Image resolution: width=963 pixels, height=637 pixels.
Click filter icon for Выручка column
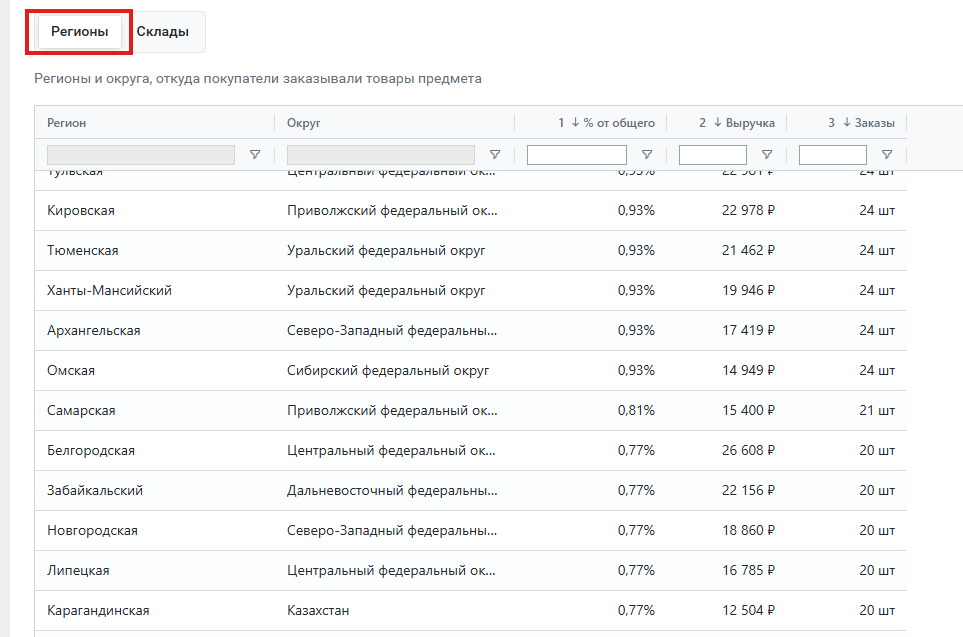click(x=767, y=155)
